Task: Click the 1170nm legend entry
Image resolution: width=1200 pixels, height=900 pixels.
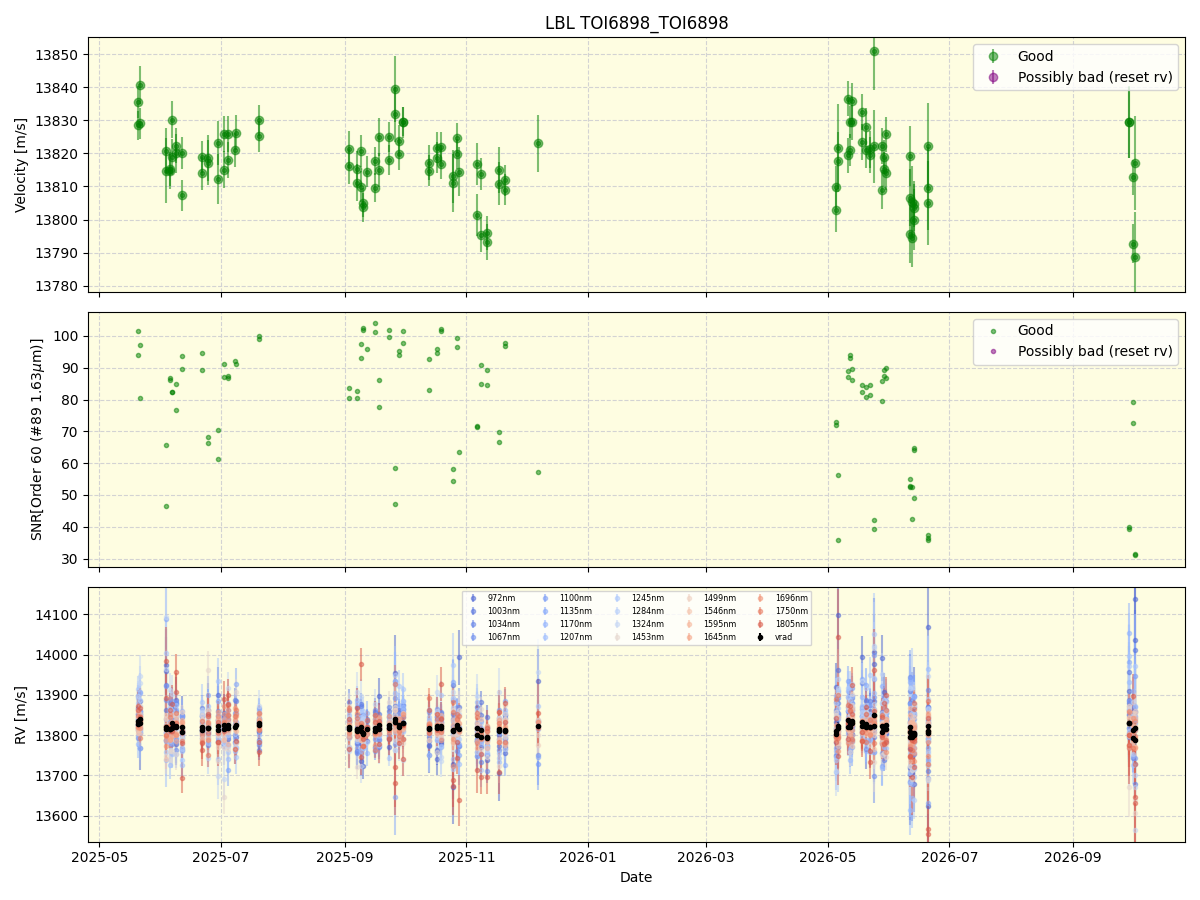Action: [575, 624]
